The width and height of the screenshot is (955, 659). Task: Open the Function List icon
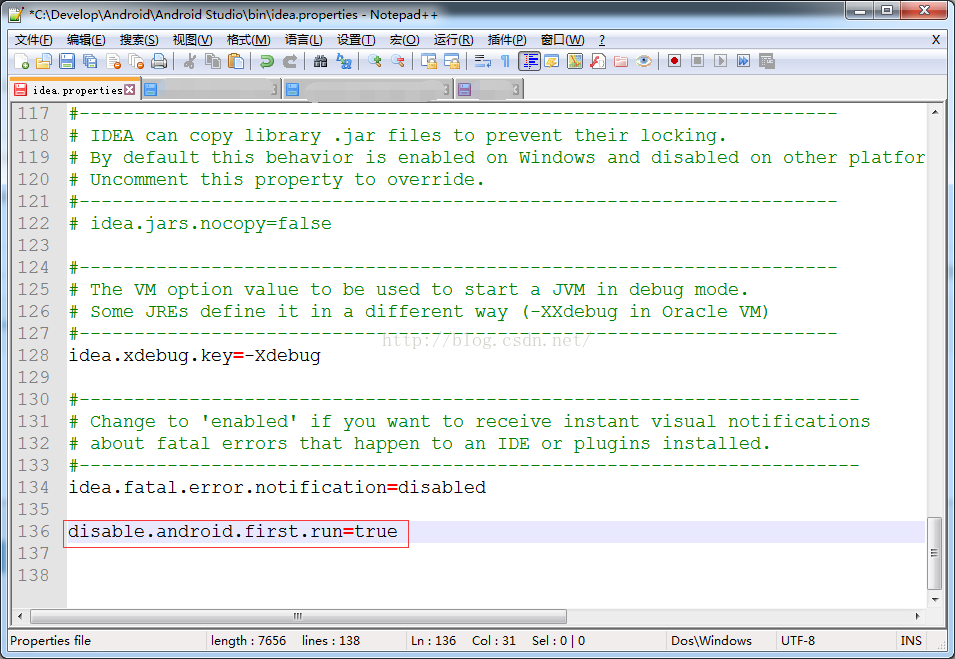click(598, 62)
